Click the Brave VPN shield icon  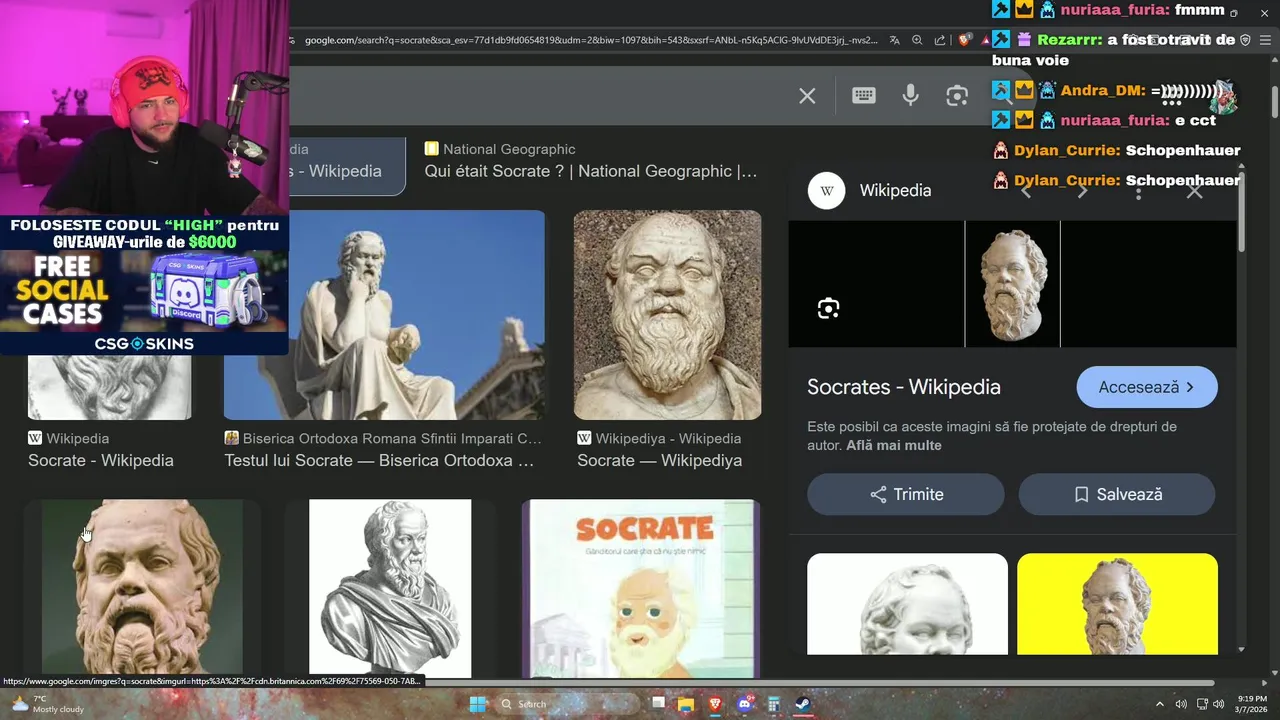[x=1245, y=40]
